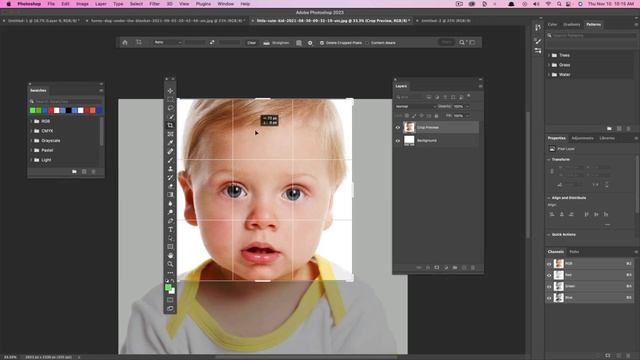The height and width of the screenshot is (360, 640).
Task: Enable Content-Aware checkbox
Action: tap(367, 43)
